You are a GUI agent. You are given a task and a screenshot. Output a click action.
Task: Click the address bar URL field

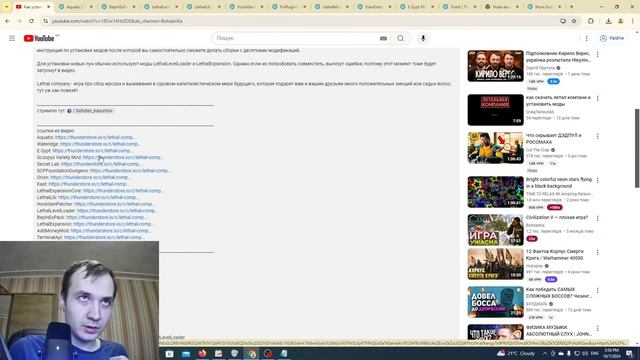302,21
